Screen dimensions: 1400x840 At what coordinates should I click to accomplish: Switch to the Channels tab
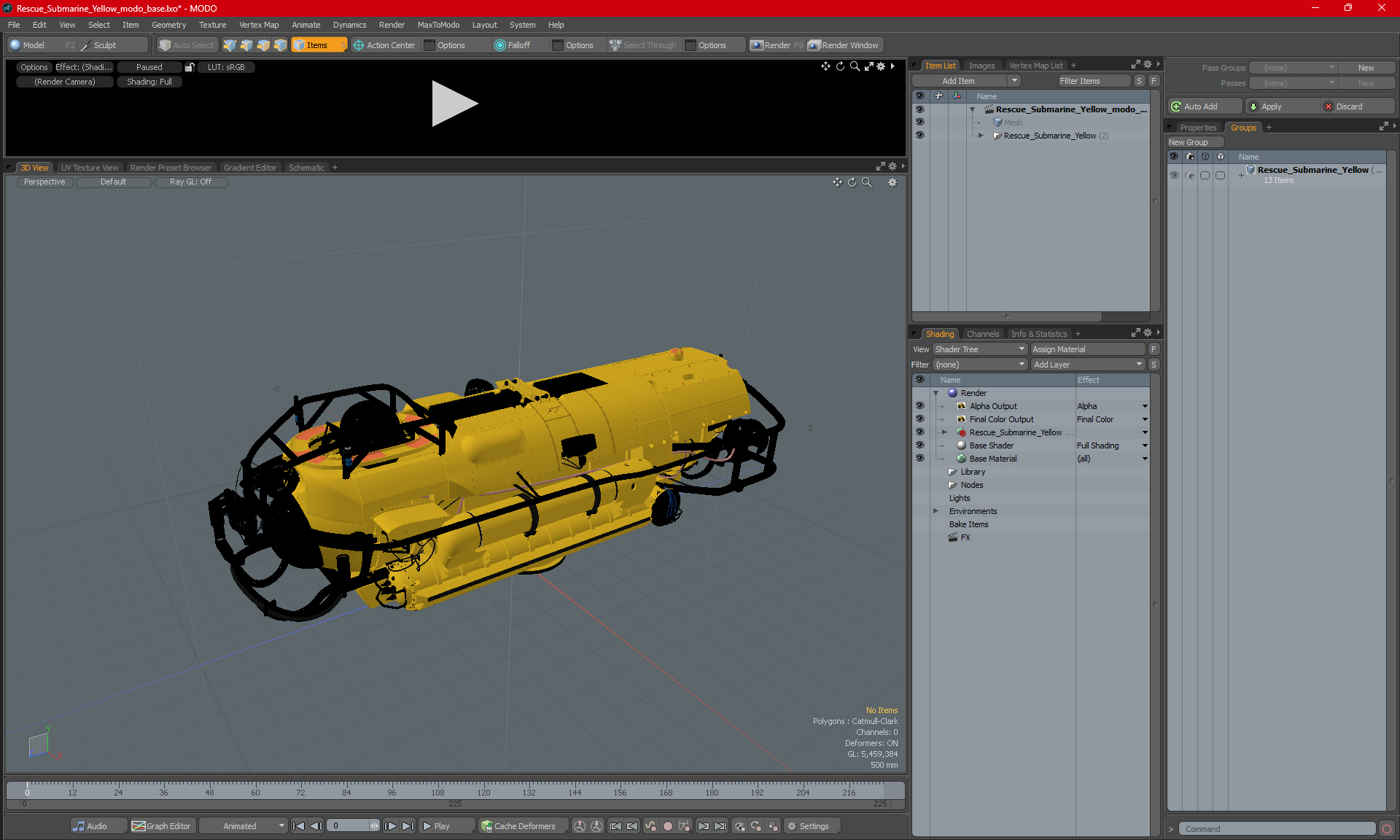tap(983, 334)
